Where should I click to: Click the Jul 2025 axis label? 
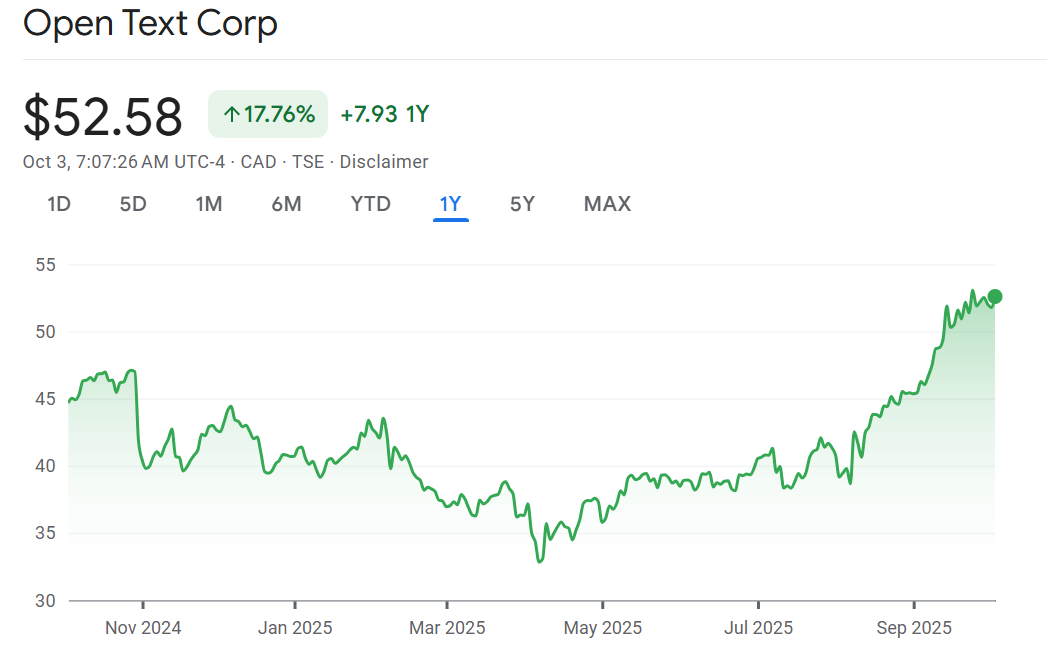pos(758,628)
